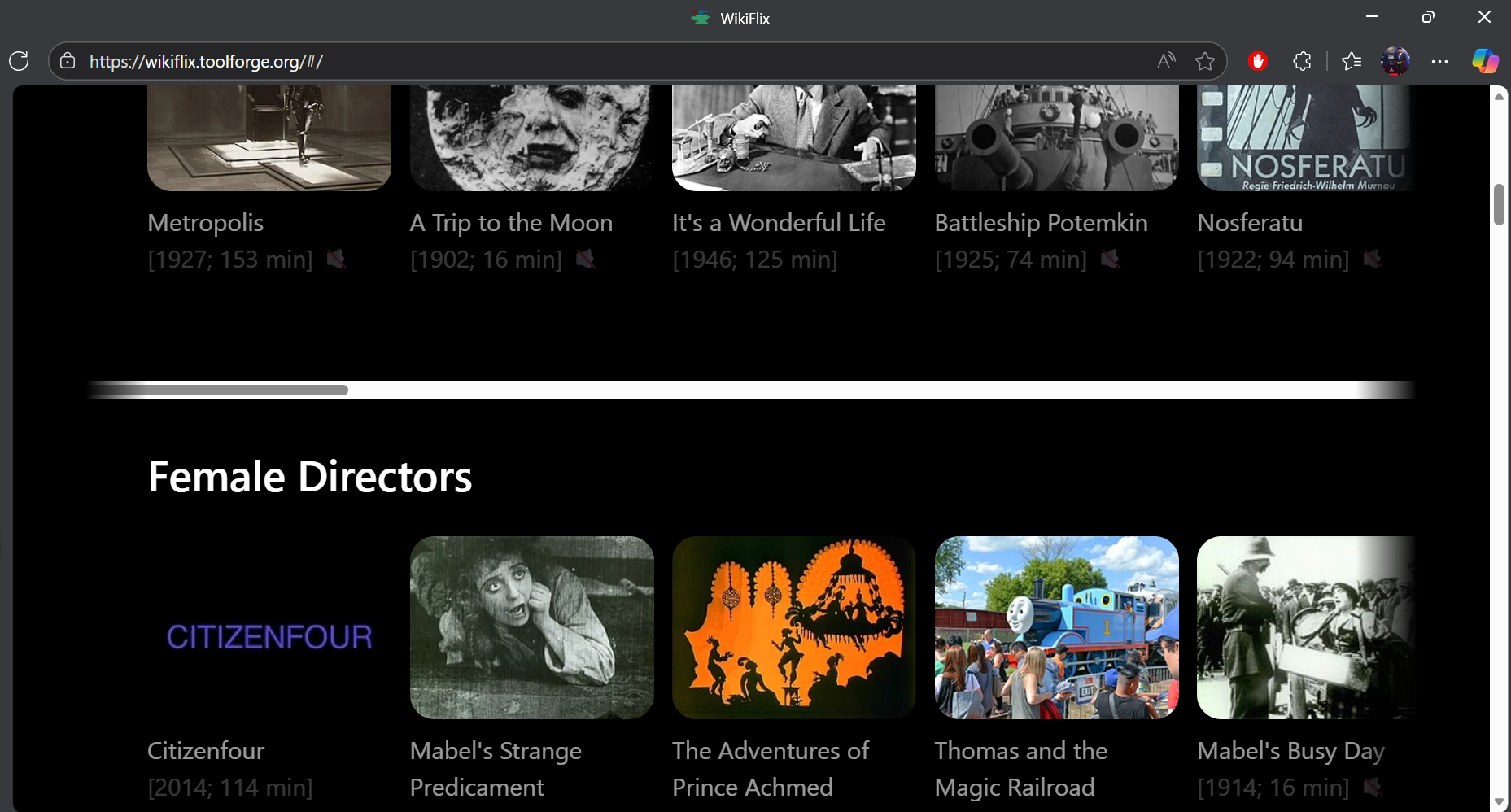1511x812 pixels.
Task: Click the "[1925; 74 min]" text
Action: point(1011,260)
